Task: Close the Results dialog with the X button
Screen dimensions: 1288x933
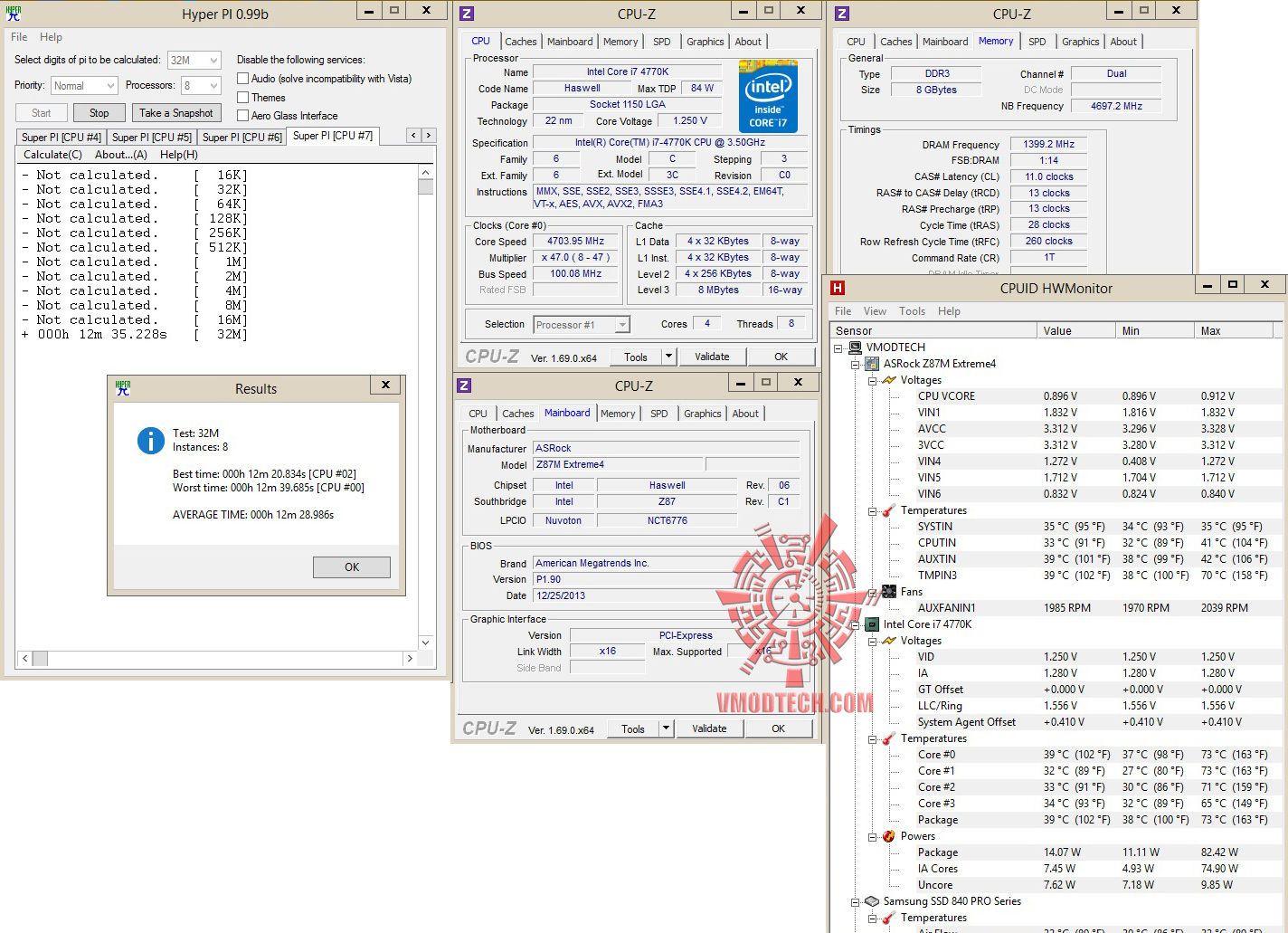Action: point(386,386)
